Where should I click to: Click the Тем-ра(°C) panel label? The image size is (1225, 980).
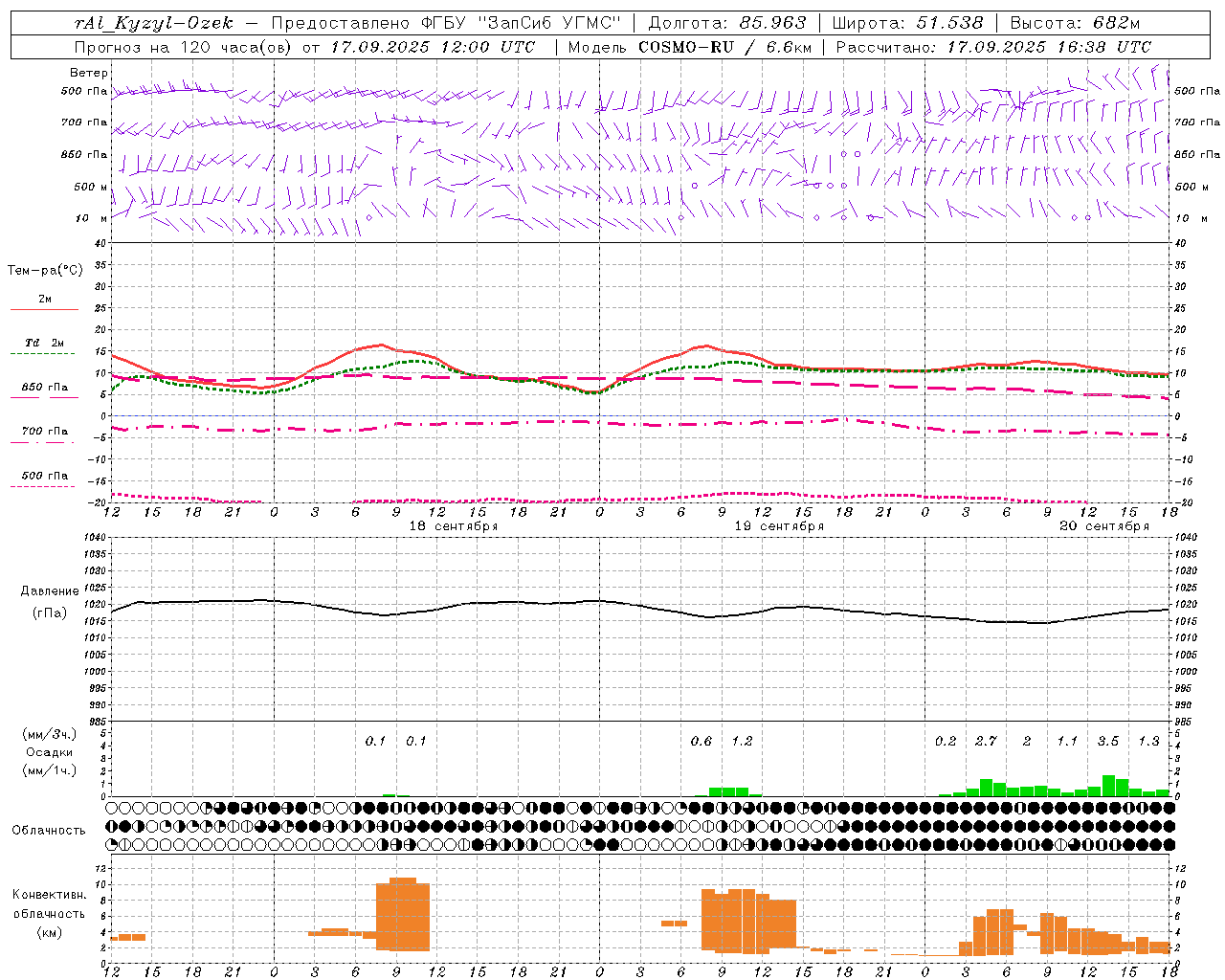tap(45, 271)
